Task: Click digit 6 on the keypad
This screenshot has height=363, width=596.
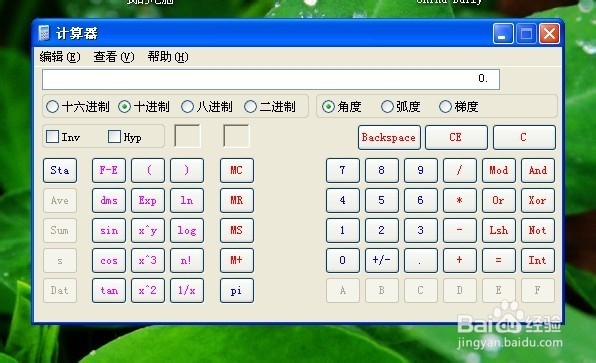Action: coord(420,200)
